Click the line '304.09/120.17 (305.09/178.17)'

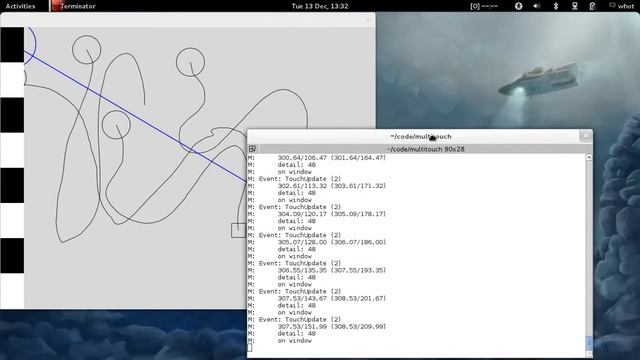(x=331, y=214)
